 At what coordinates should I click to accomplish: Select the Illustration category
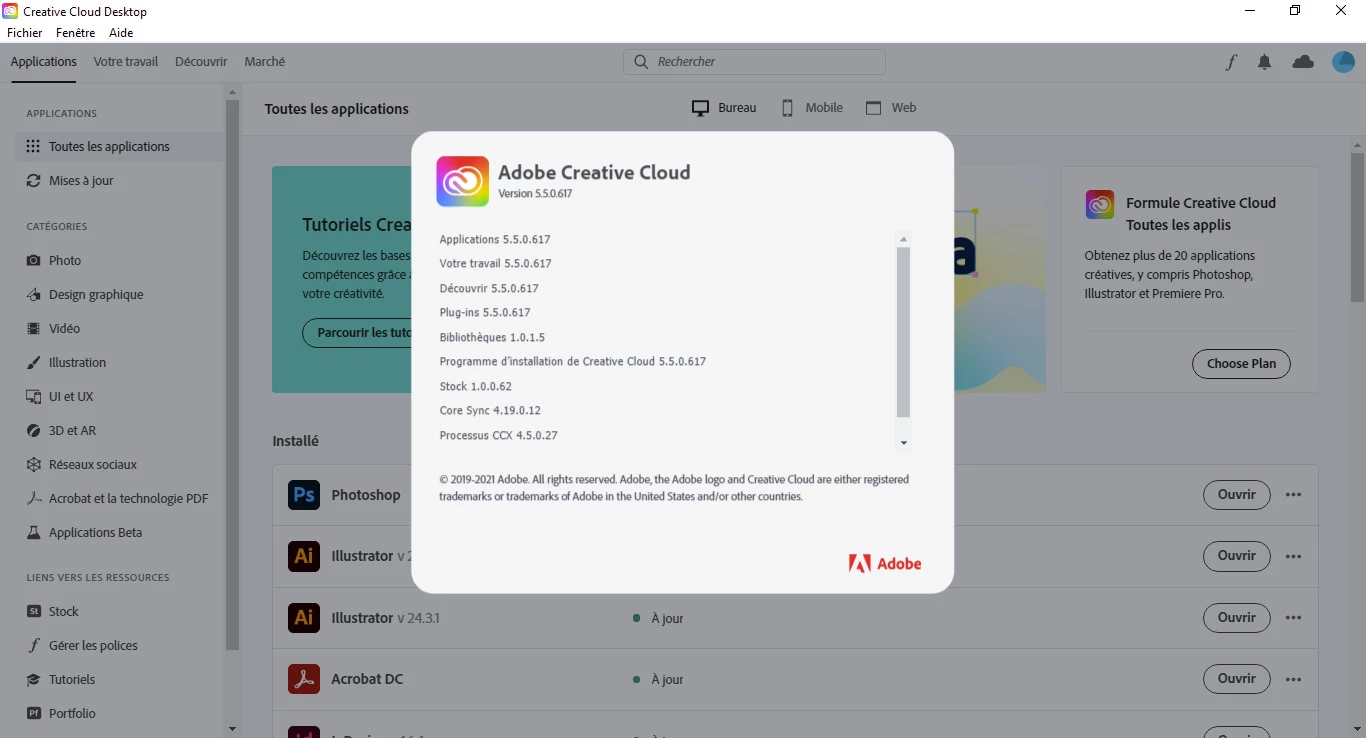pos(119,362)
